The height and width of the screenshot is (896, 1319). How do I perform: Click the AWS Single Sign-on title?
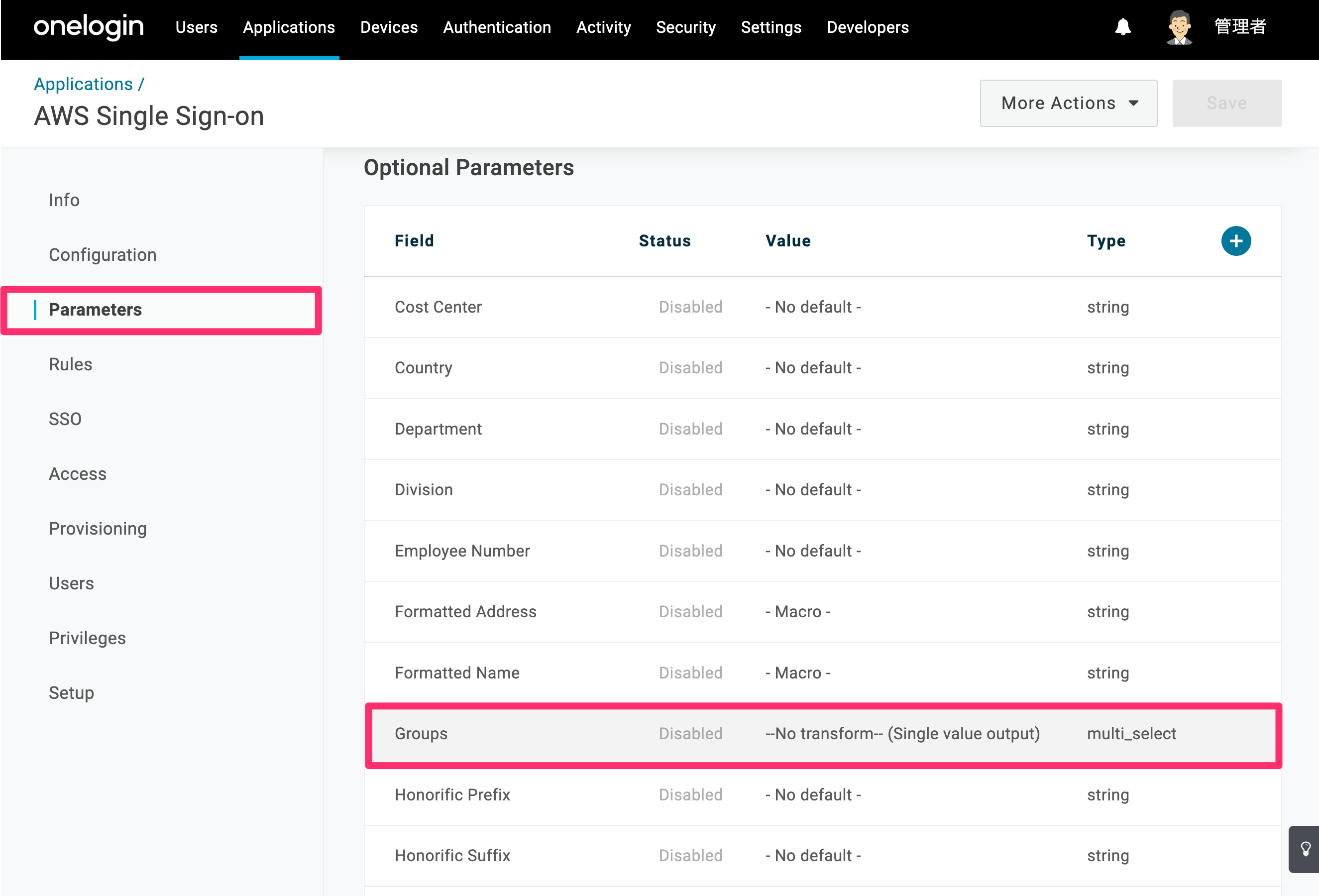pos(149,116)
